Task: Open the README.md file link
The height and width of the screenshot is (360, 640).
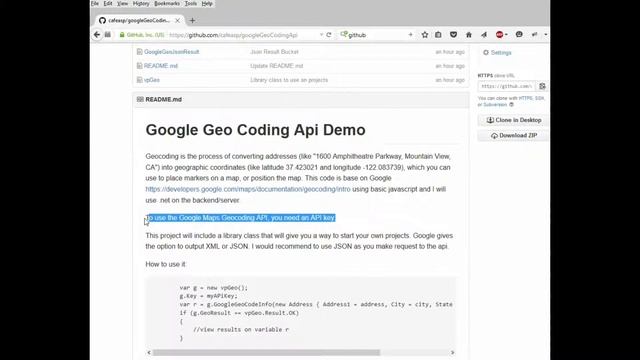Action: [161, 66]
